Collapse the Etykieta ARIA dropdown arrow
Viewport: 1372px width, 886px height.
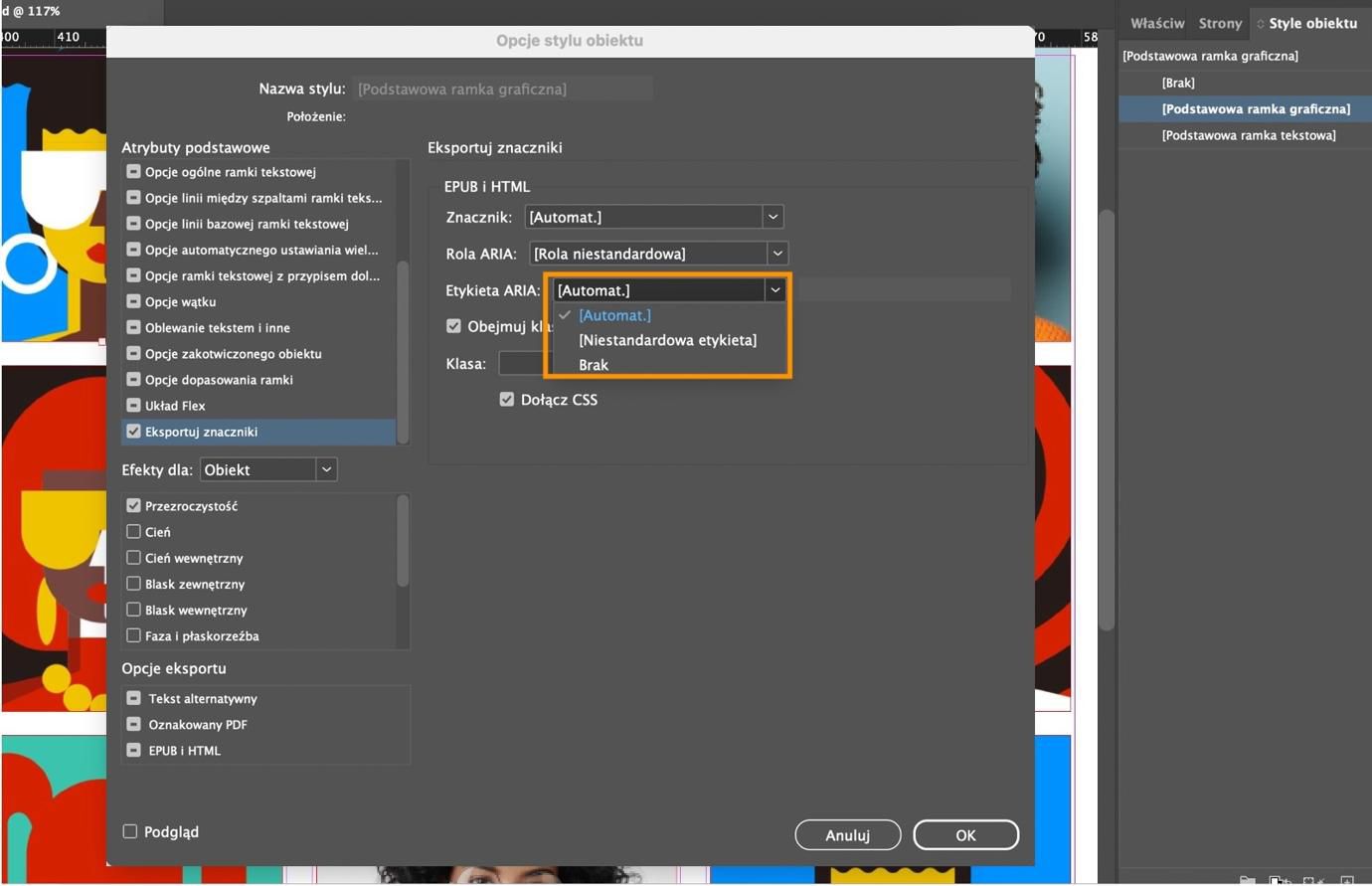[x=774, y=290]
